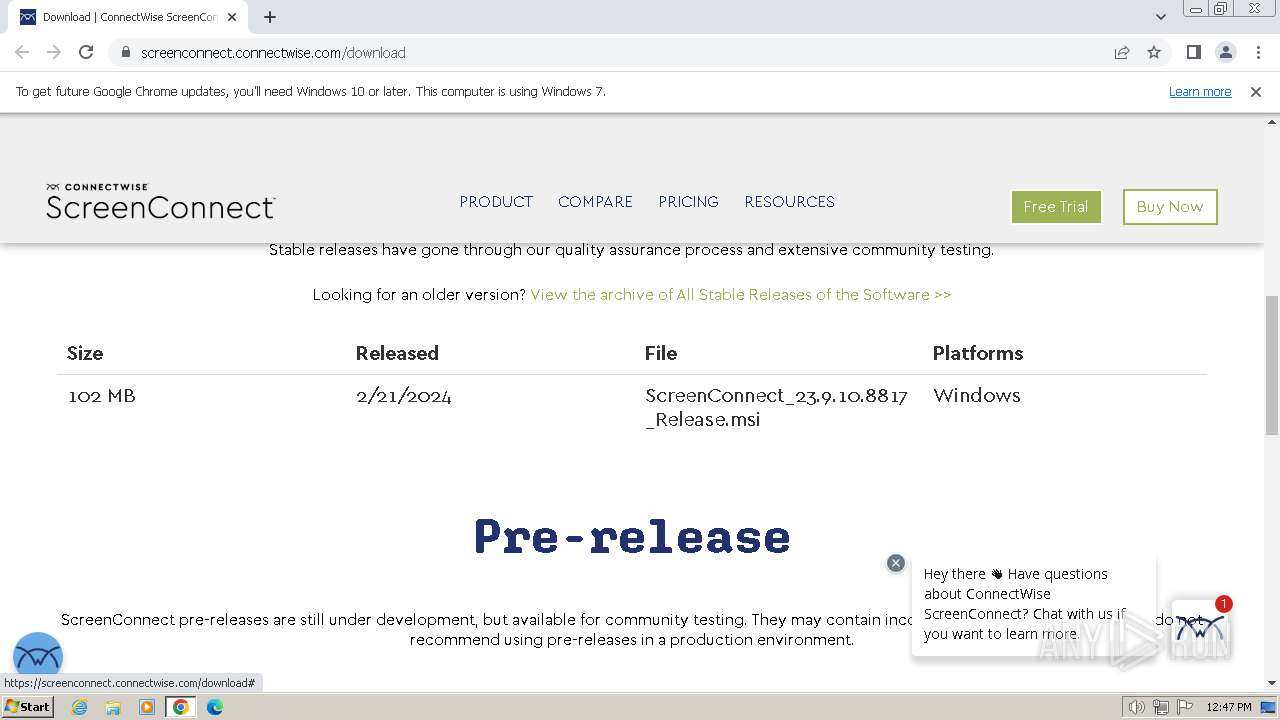Share this page using the share icon

pos(1122,53)
